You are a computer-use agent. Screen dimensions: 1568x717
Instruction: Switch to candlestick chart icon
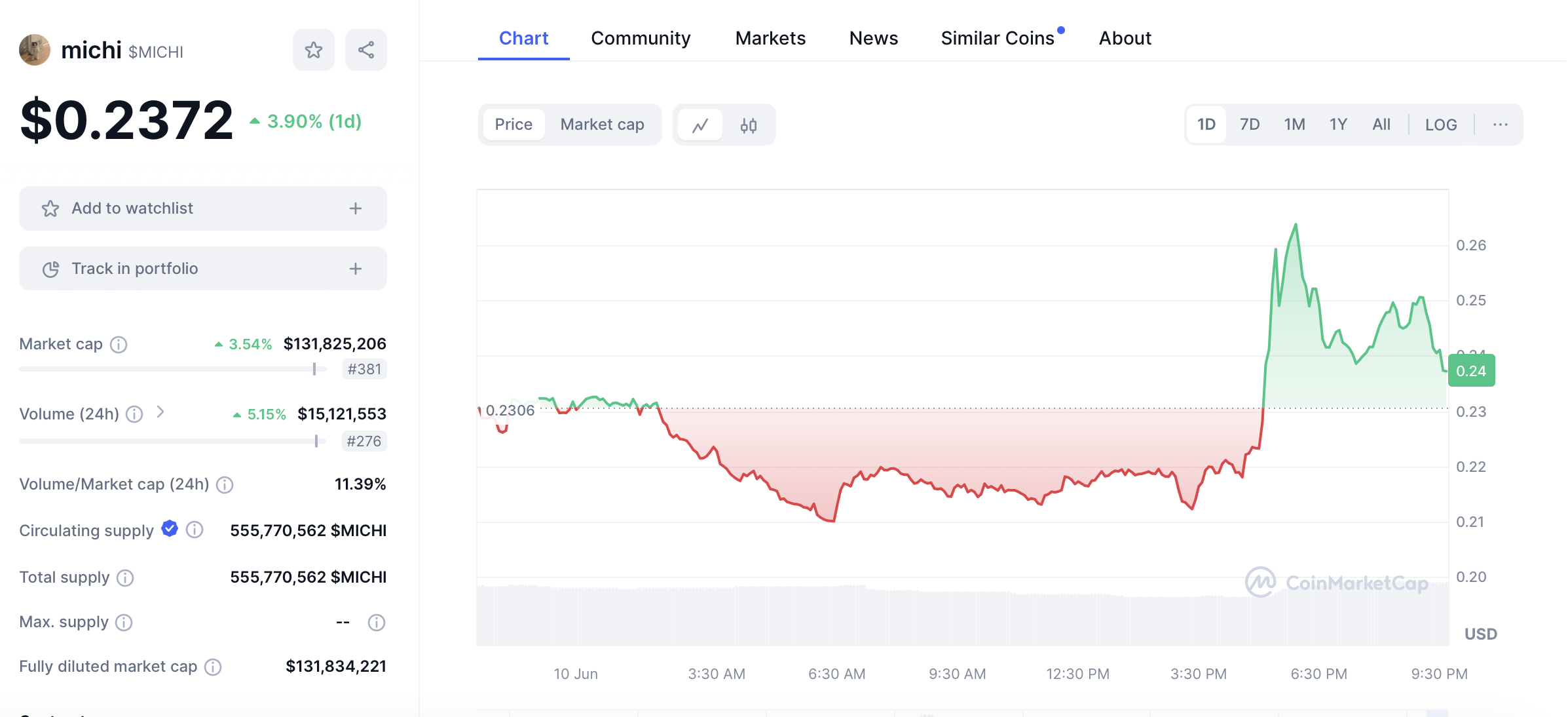pos(749,125)
